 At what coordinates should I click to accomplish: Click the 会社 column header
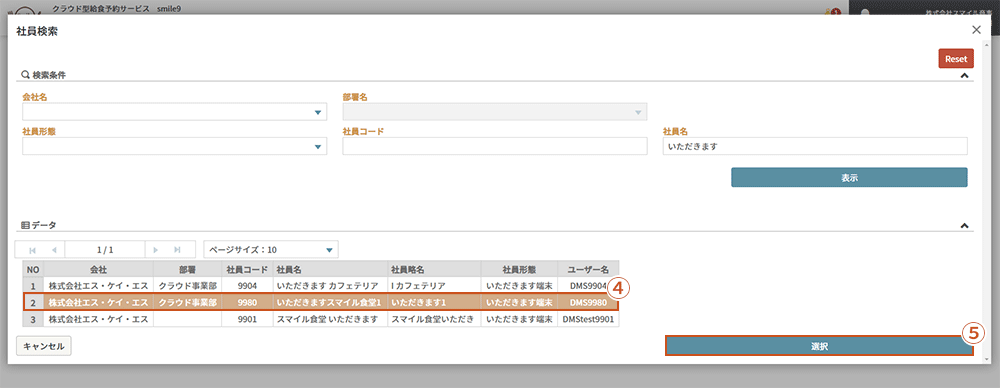pos(98,269)
